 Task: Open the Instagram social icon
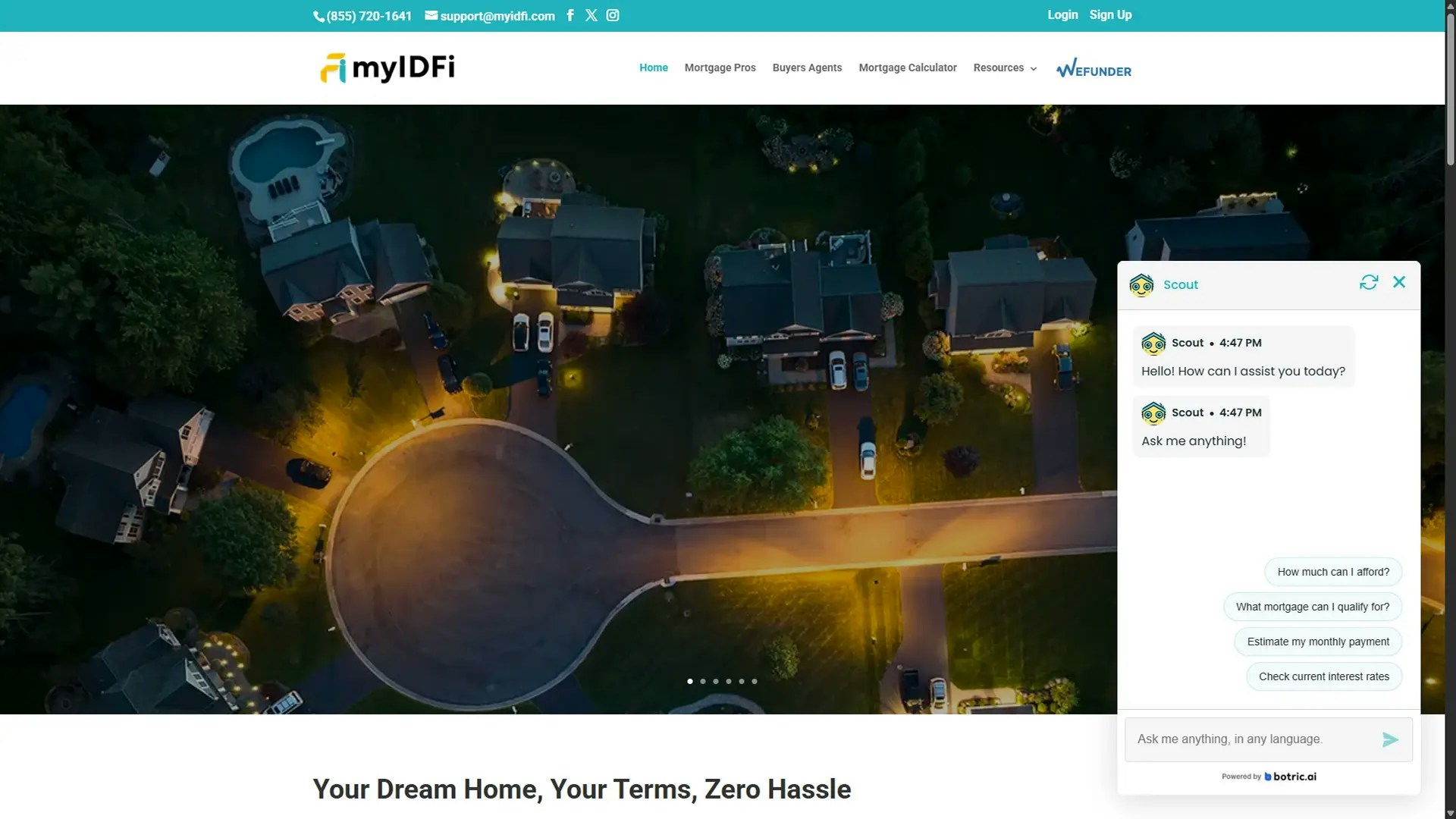click(613, 15)
